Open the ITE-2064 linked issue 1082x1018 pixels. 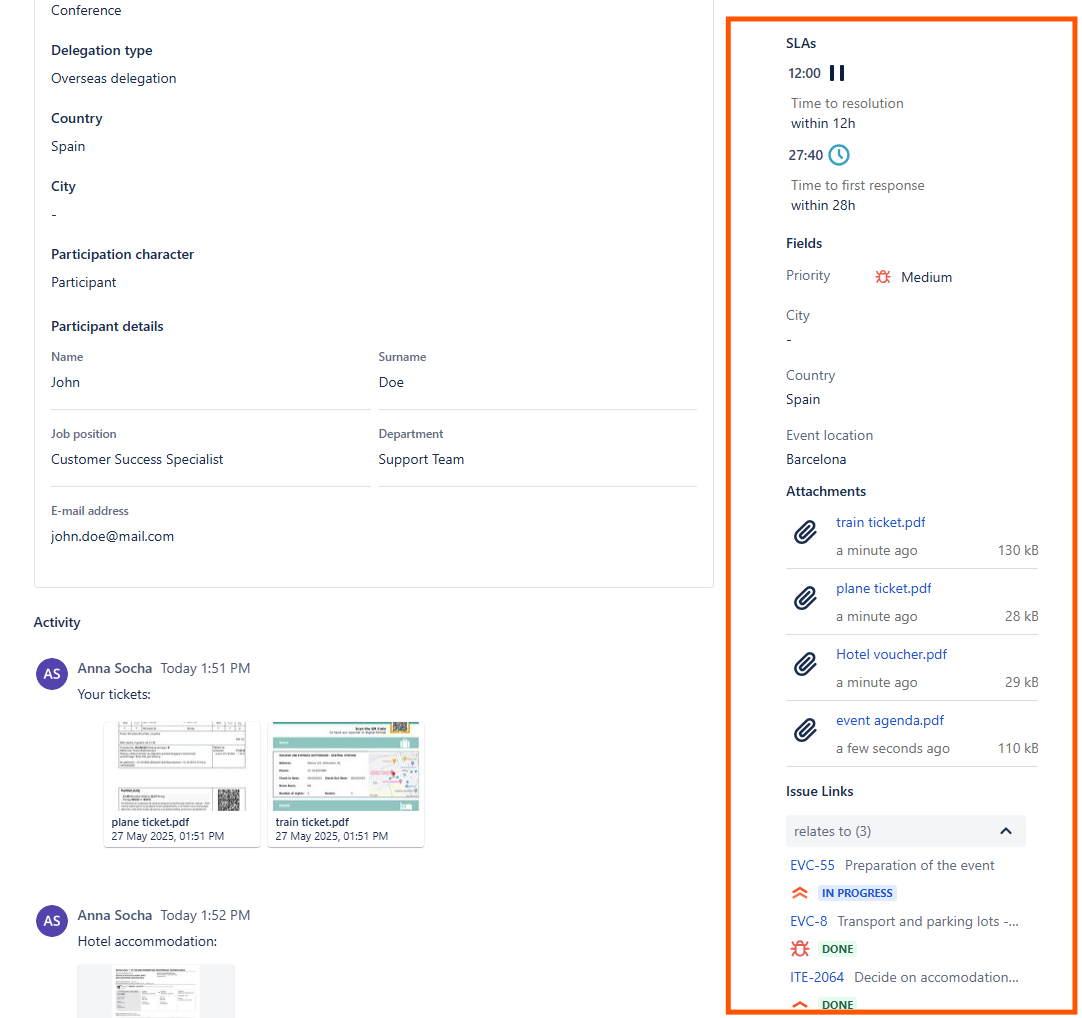[x=817, y=977]
